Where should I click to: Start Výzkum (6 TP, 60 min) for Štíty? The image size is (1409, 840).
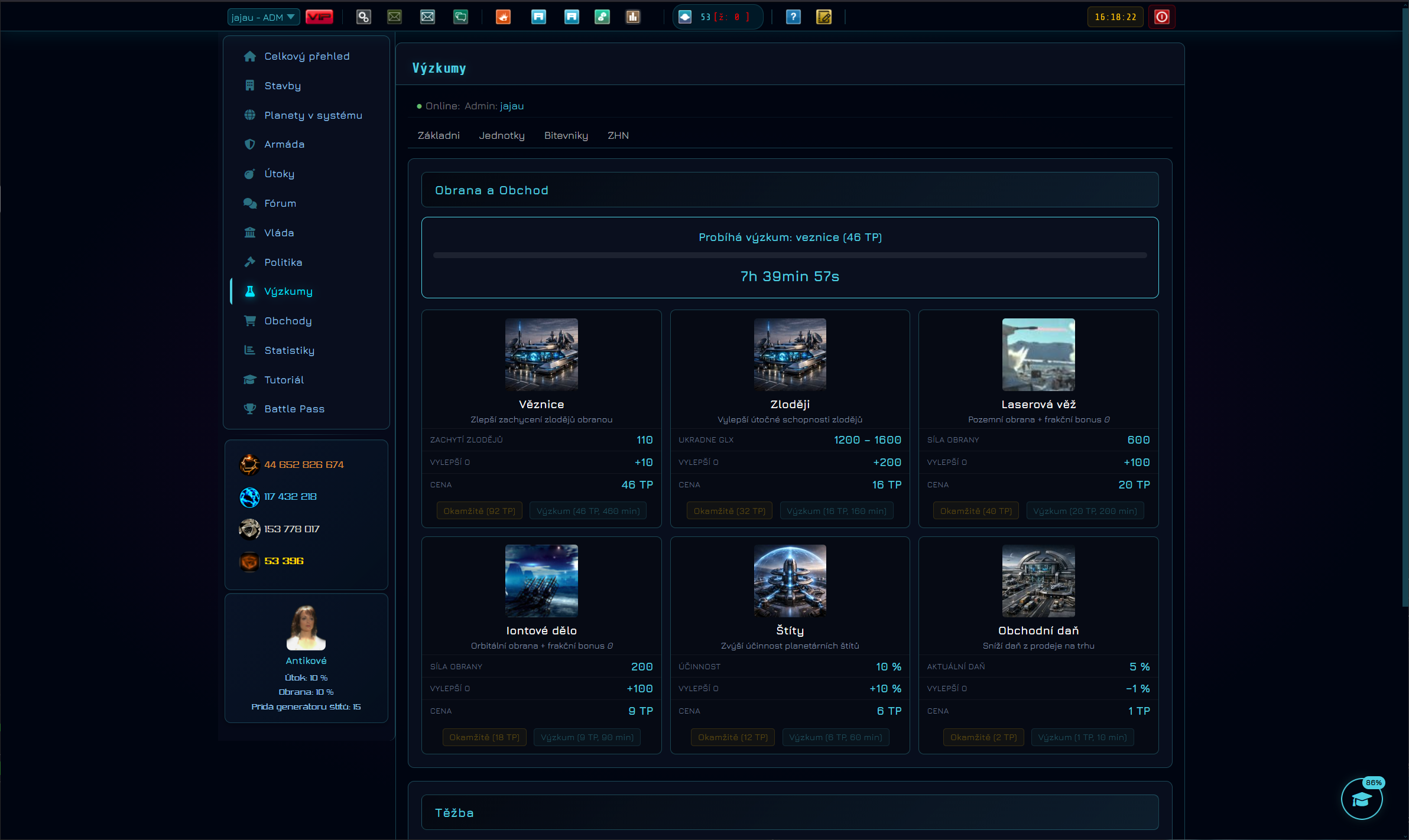836,737
